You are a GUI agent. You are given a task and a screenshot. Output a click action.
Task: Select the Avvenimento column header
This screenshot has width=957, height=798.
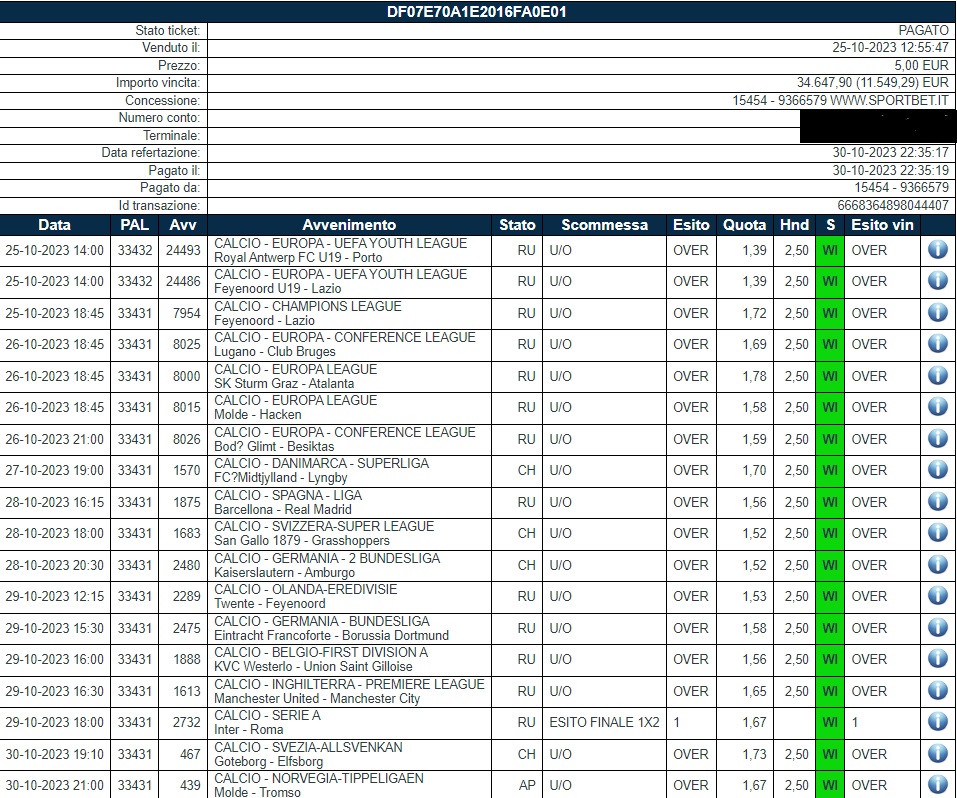(349, 225)
